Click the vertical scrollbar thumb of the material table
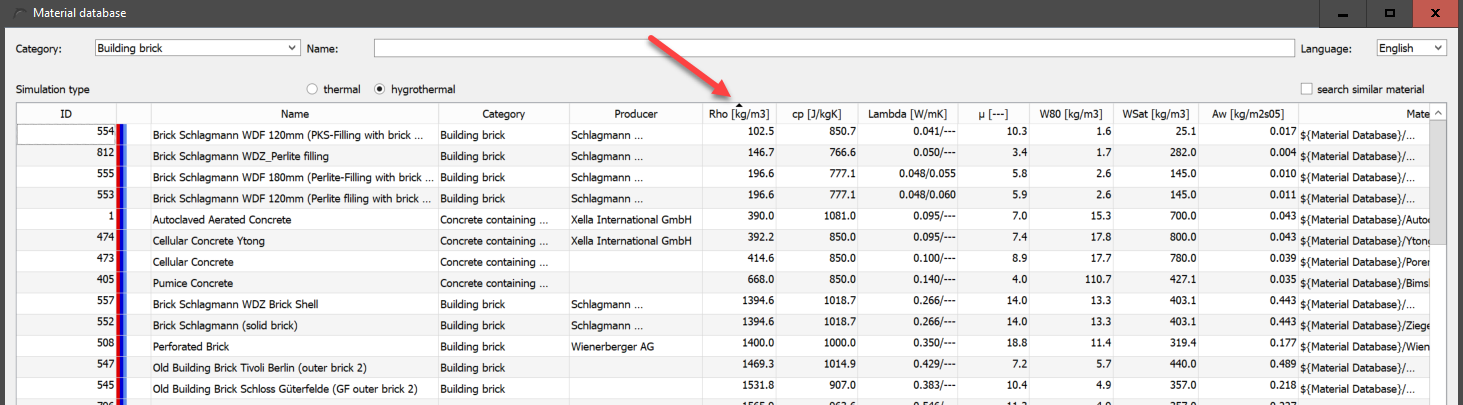1463x405 pixels. [x=1438, y=184]
